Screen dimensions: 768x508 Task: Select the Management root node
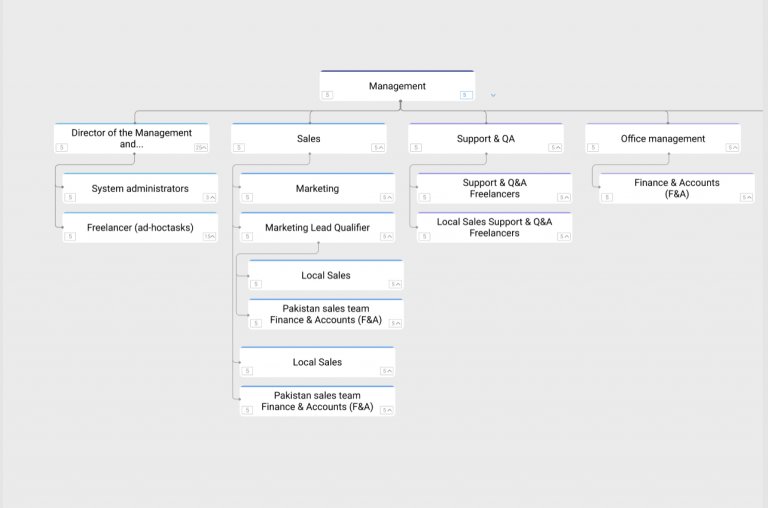click(x=397, y=86)
